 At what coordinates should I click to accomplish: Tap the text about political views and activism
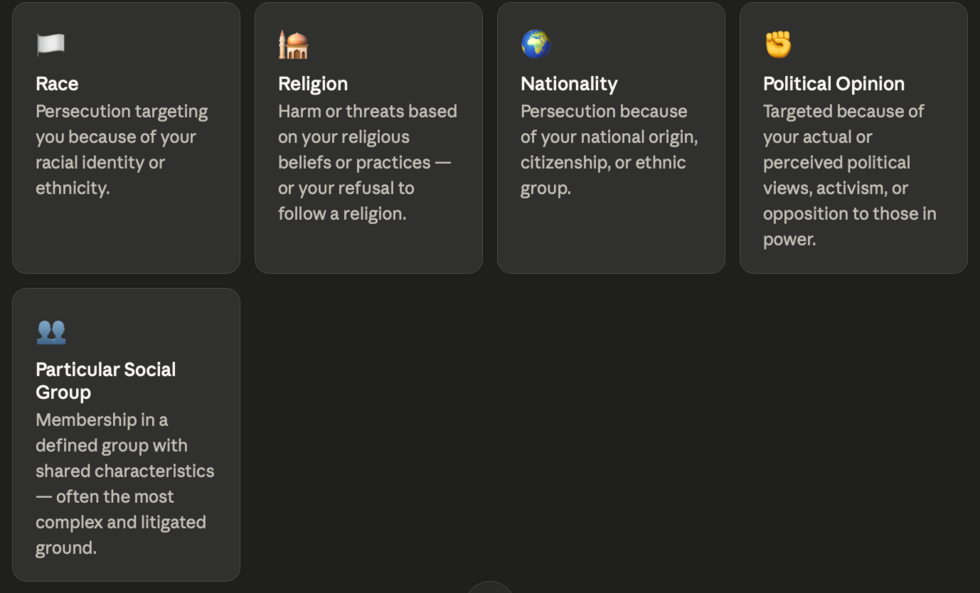pyautogui.click(x=849, y=175)
